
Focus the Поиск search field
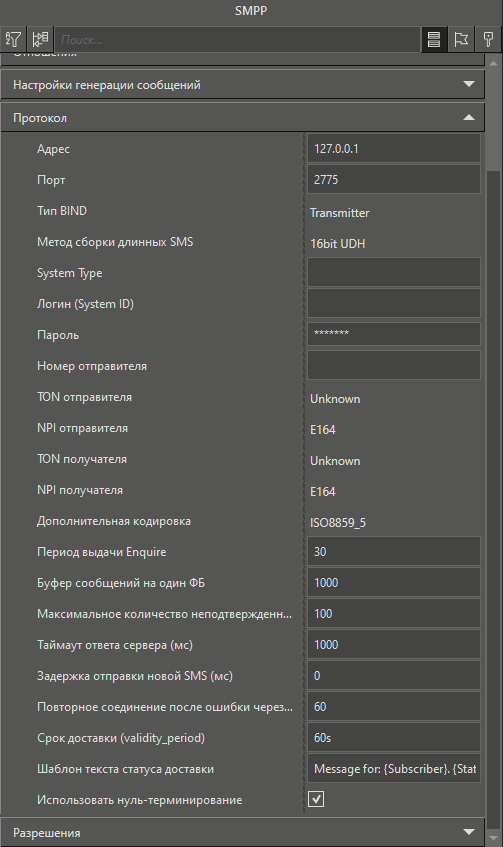tap(237, 39)
